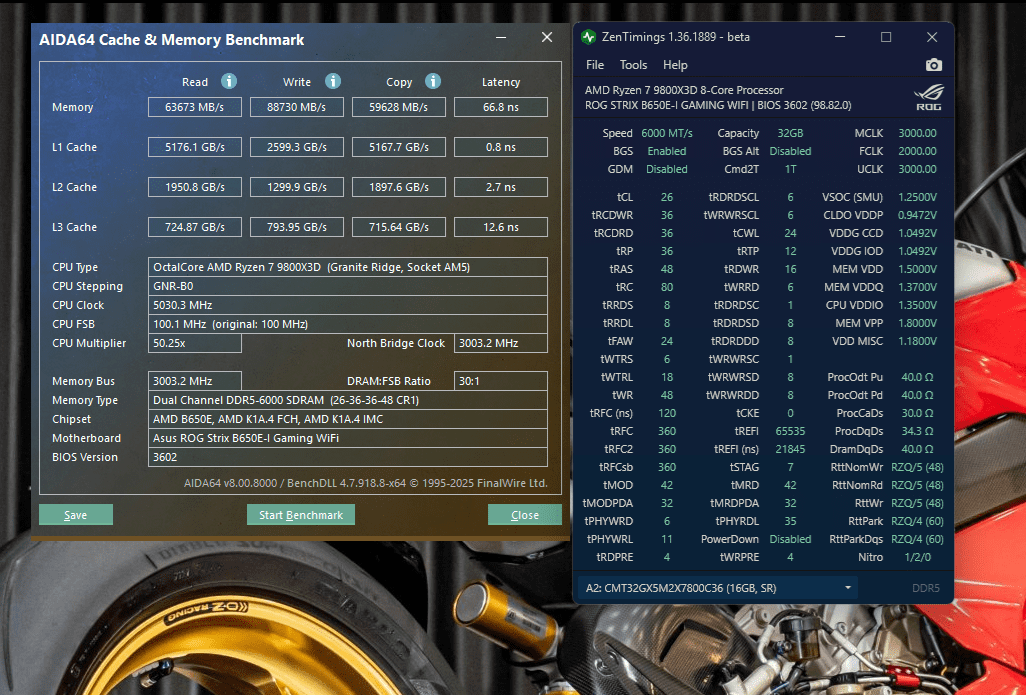Click L2 Cache Read value 1950.8 GB/s
The height and width of the screenshot is (695, 1026).
click(x=195, y=187)
